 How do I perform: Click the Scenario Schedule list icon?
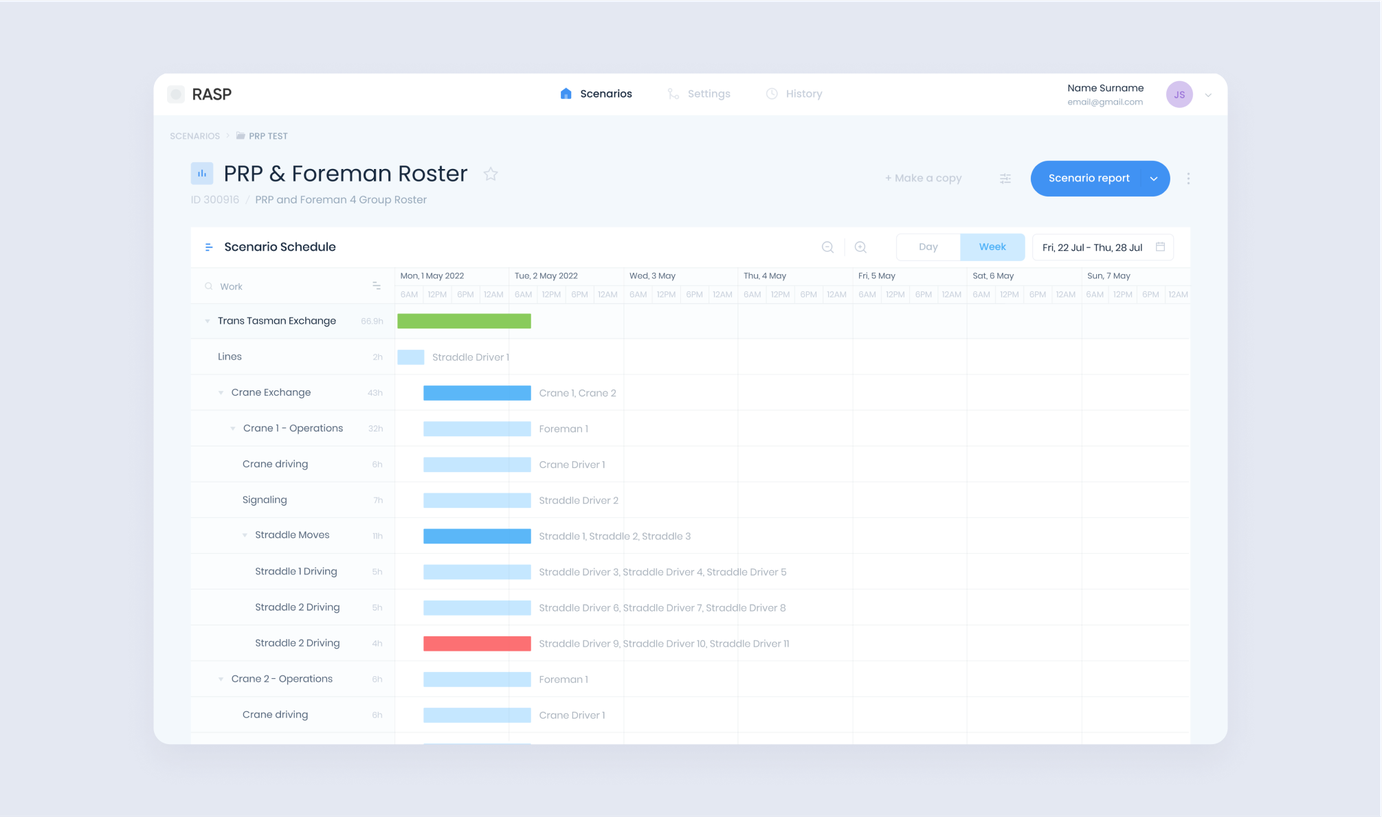[x=209, y=247]
